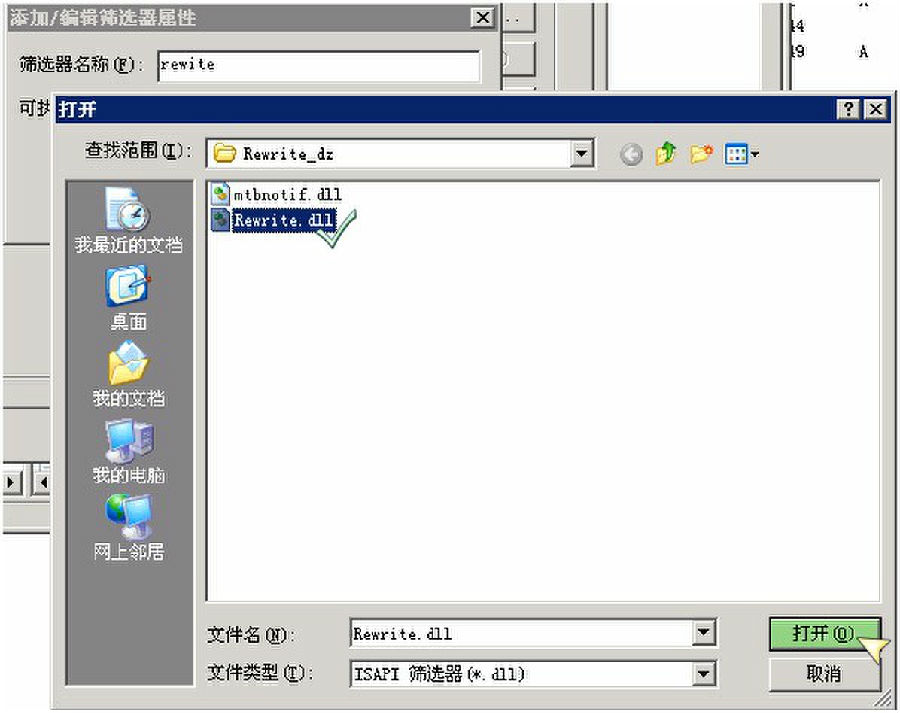Click the filter name input field
This screenshot has height=713, width=900.
click(x=319, y=65)
